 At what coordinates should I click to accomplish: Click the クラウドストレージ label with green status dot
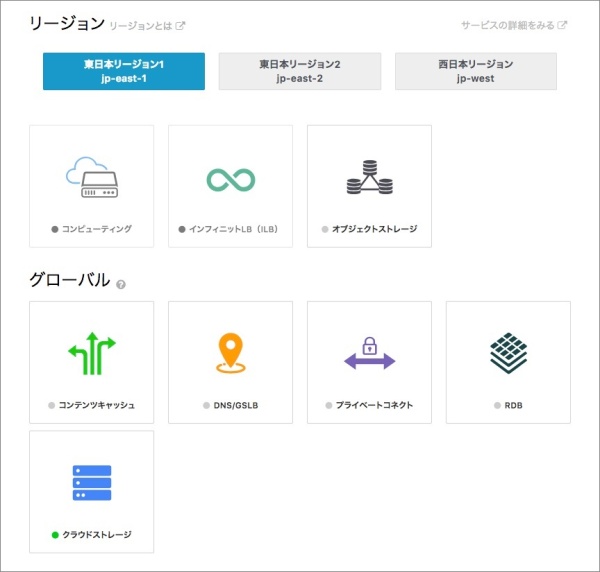click(x=96, y=535)
